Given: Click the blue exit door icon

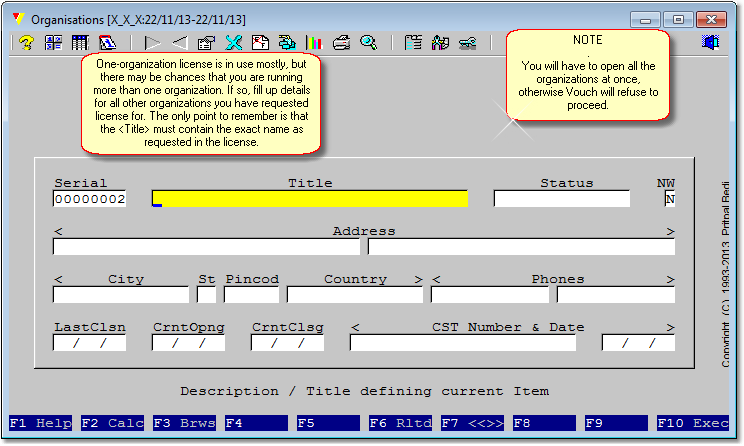Looking at the screenshot, I should 711,43.
